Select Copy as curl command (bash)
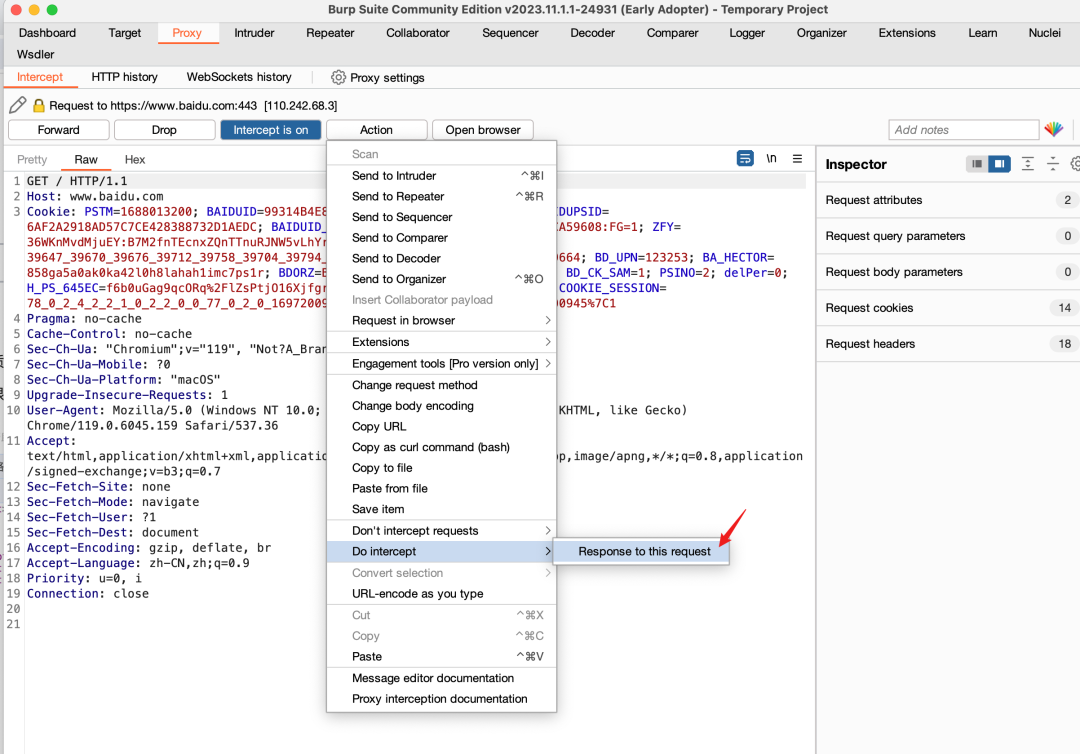The width and height of the screenshot is (1080, 754). 442,447
